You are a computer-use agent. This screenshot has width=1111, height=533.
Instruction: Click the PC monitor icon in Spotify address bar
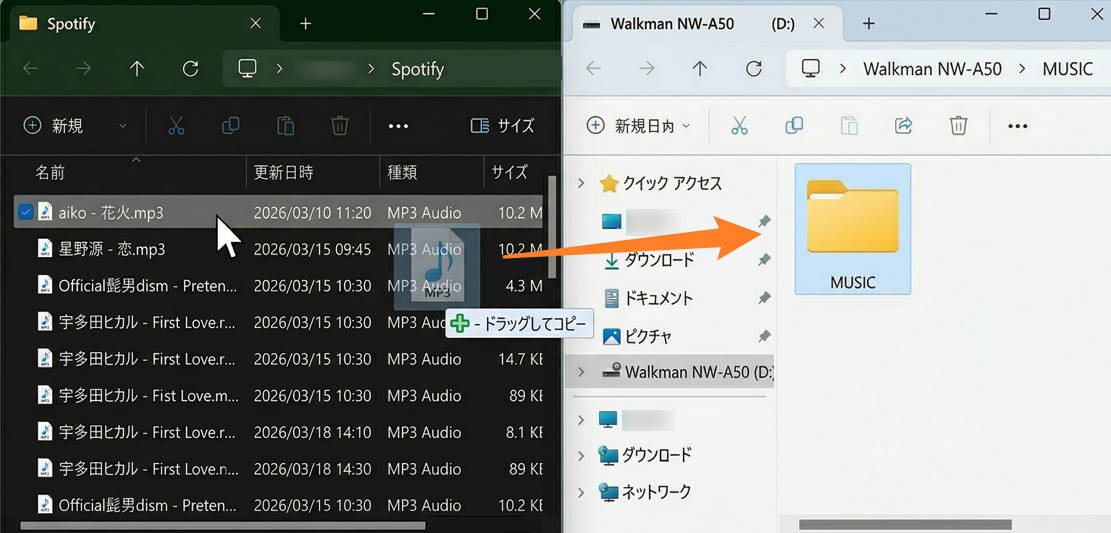tap(247, 68)
